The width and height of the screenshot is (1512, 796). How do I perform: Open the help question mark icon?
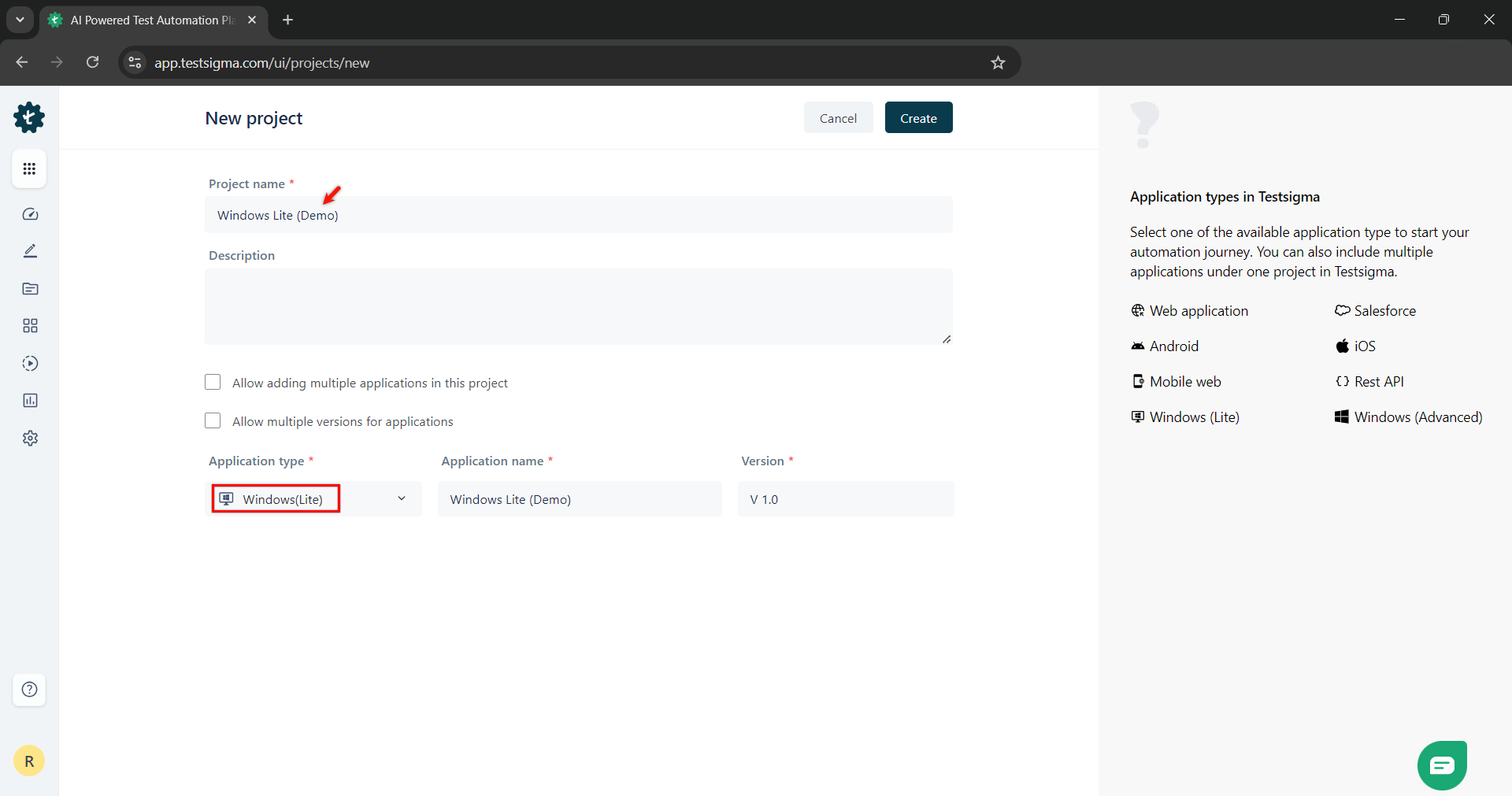click(29, 690)
